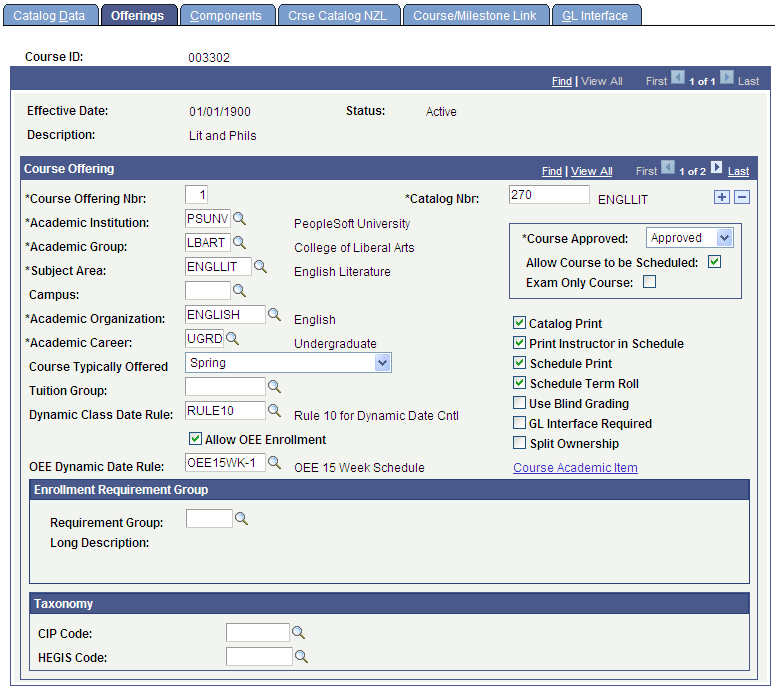Viewport: 775px width, 691px height.
Task: Select the Offerings tab
Action: point(137,15)
